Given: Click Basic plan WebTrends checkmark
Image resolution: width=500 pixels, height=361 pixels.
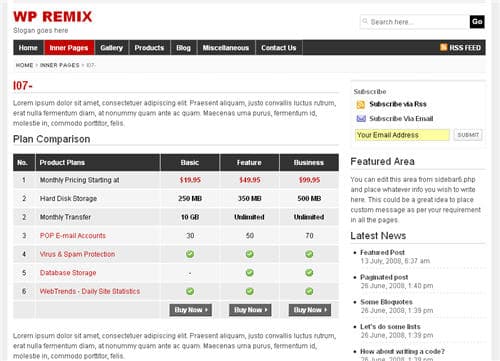Looking at the screenshot, I should click(x=190, y=291).
